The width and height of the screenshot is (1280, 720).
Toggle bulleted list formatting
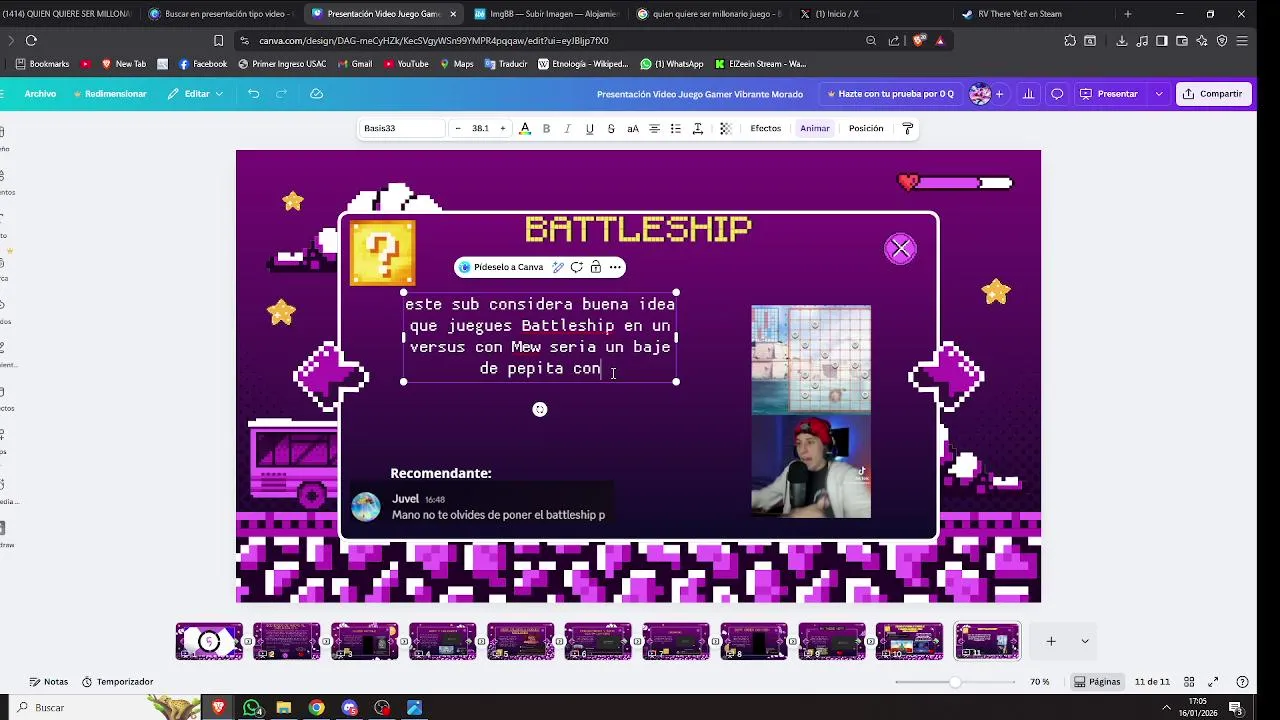pos(676,128)
